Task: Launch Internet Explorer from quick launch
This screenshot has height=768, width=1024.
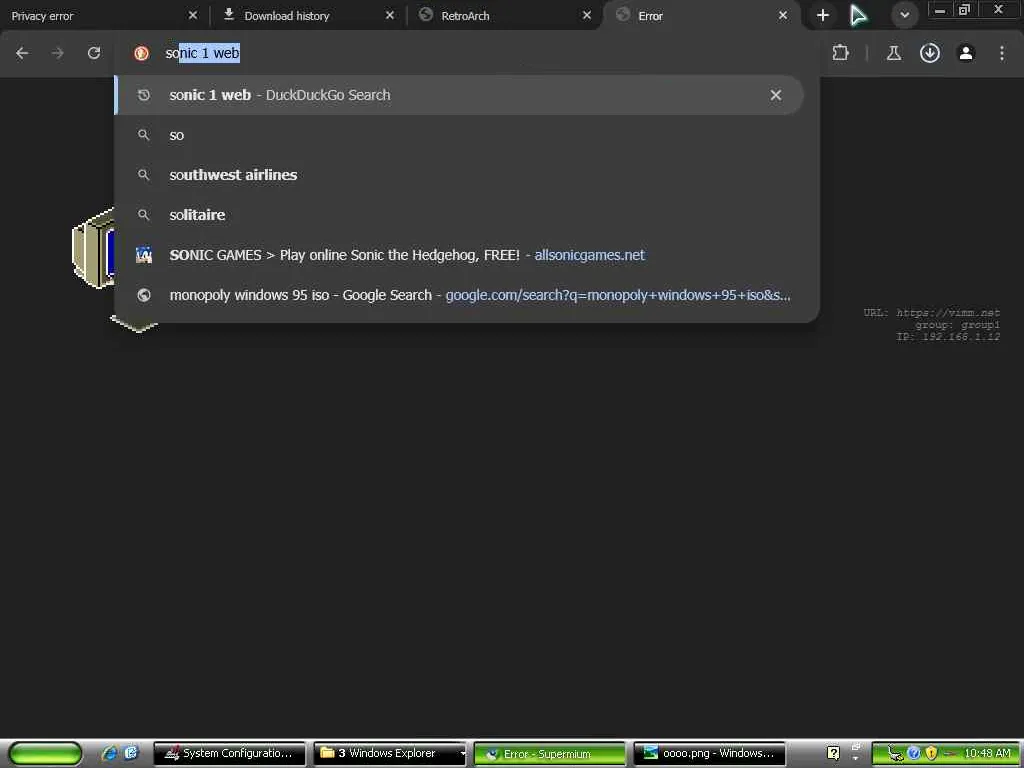Action: 109,753
